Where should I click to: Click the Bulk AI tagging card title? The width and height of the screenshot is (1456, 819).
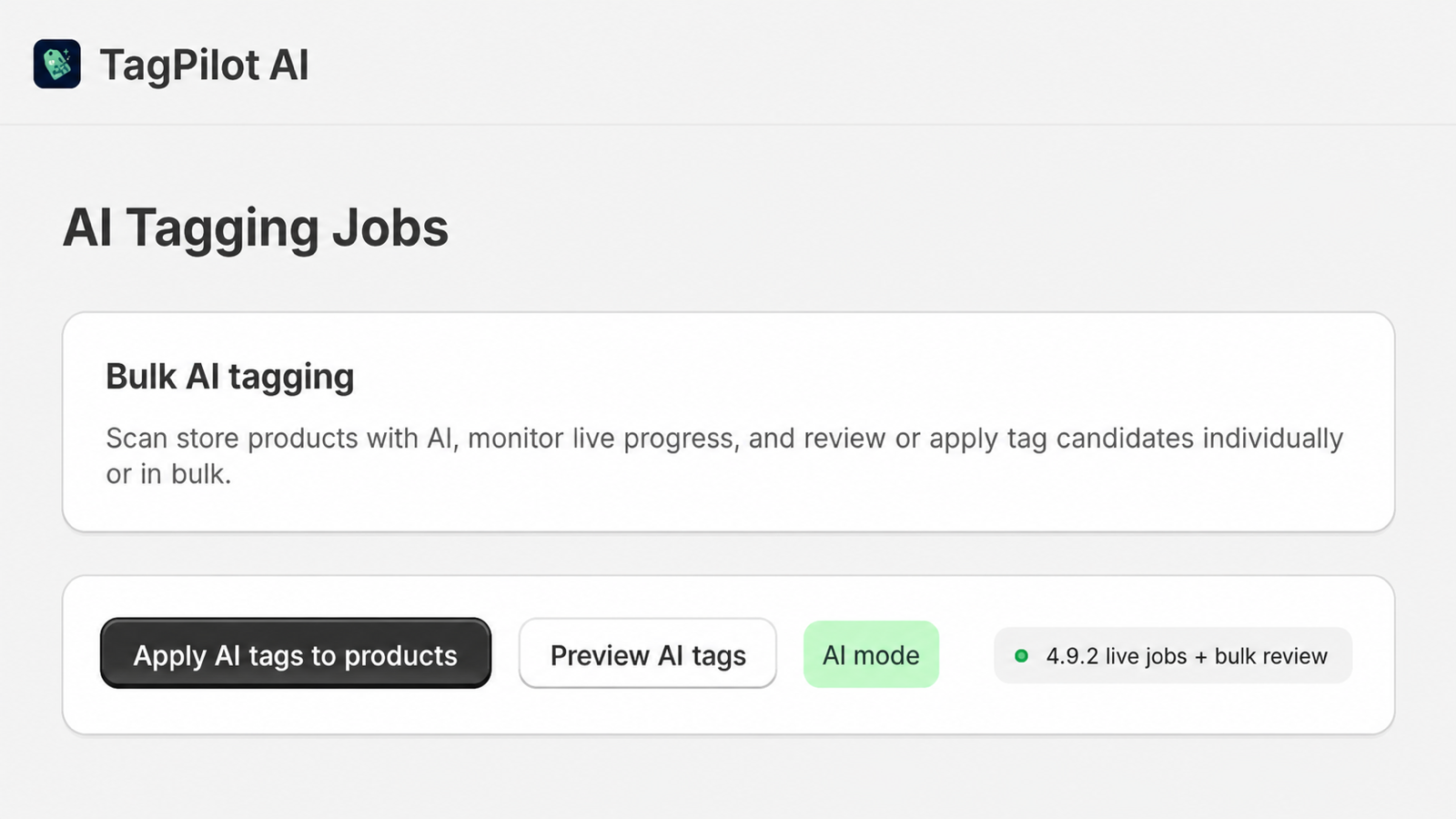pos(230,377)
